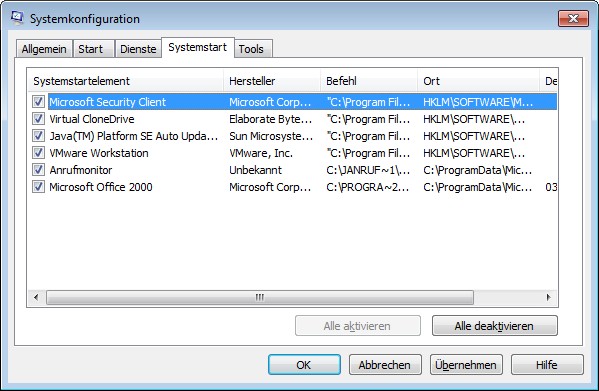599x391 pixels.
Task: Click the horizontal scrollbar right arrow
Action: click(x=549, y=297)
